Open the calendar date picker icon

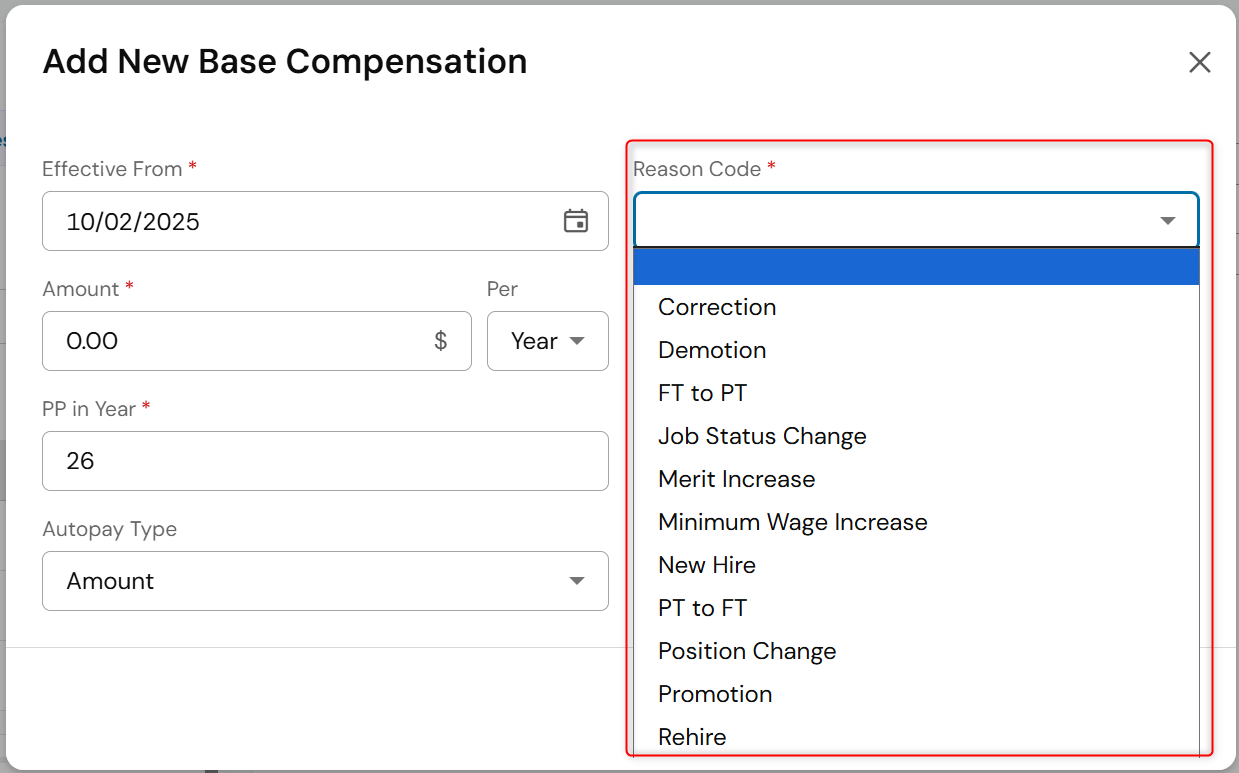(x=577, y=221)
